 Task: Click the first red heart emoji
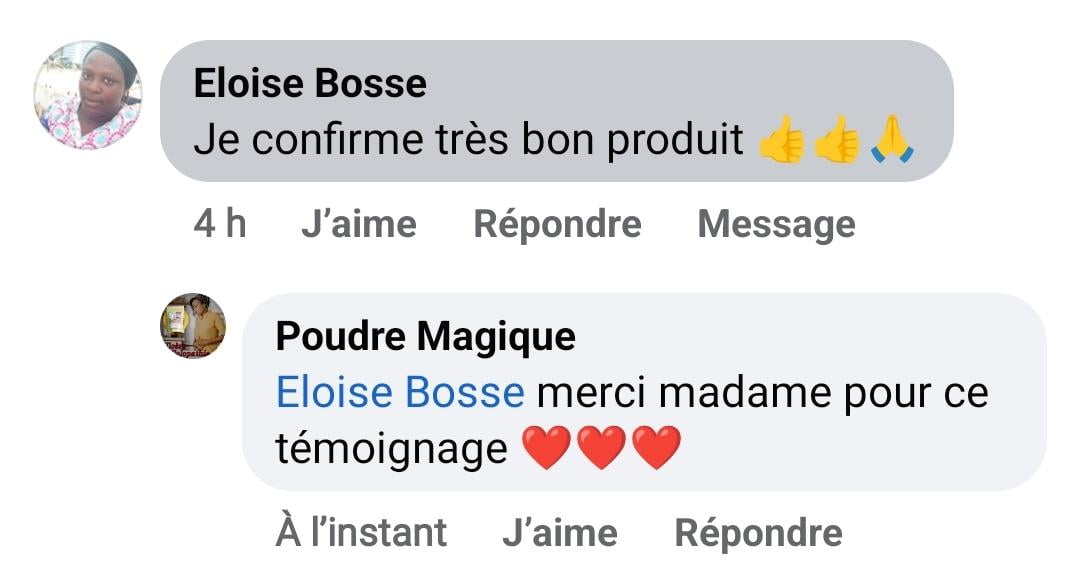[546, 449]
